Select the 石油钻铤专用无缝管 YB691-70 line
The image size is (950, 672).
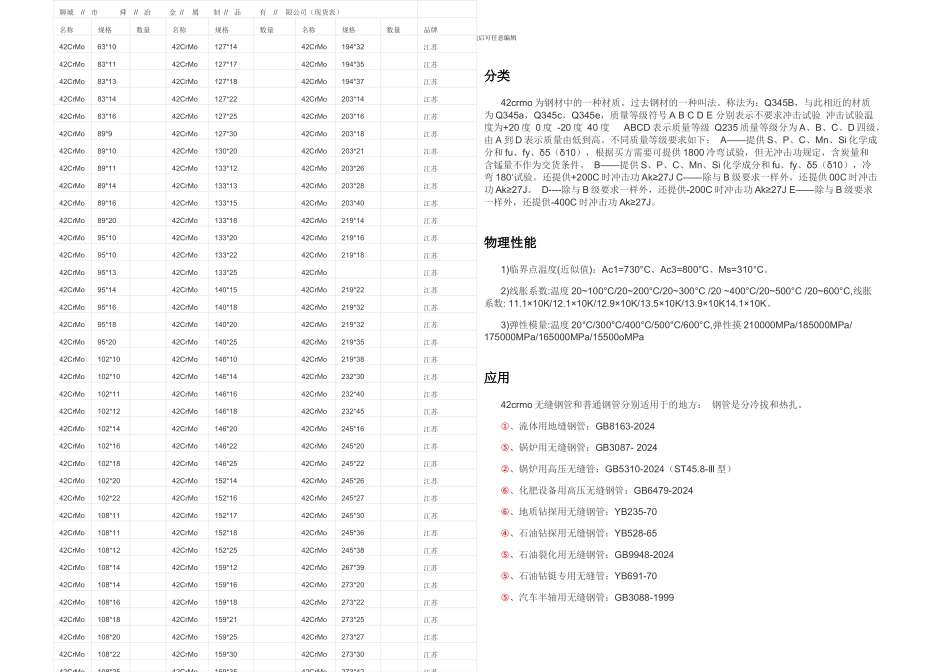[x=579, y=576]
